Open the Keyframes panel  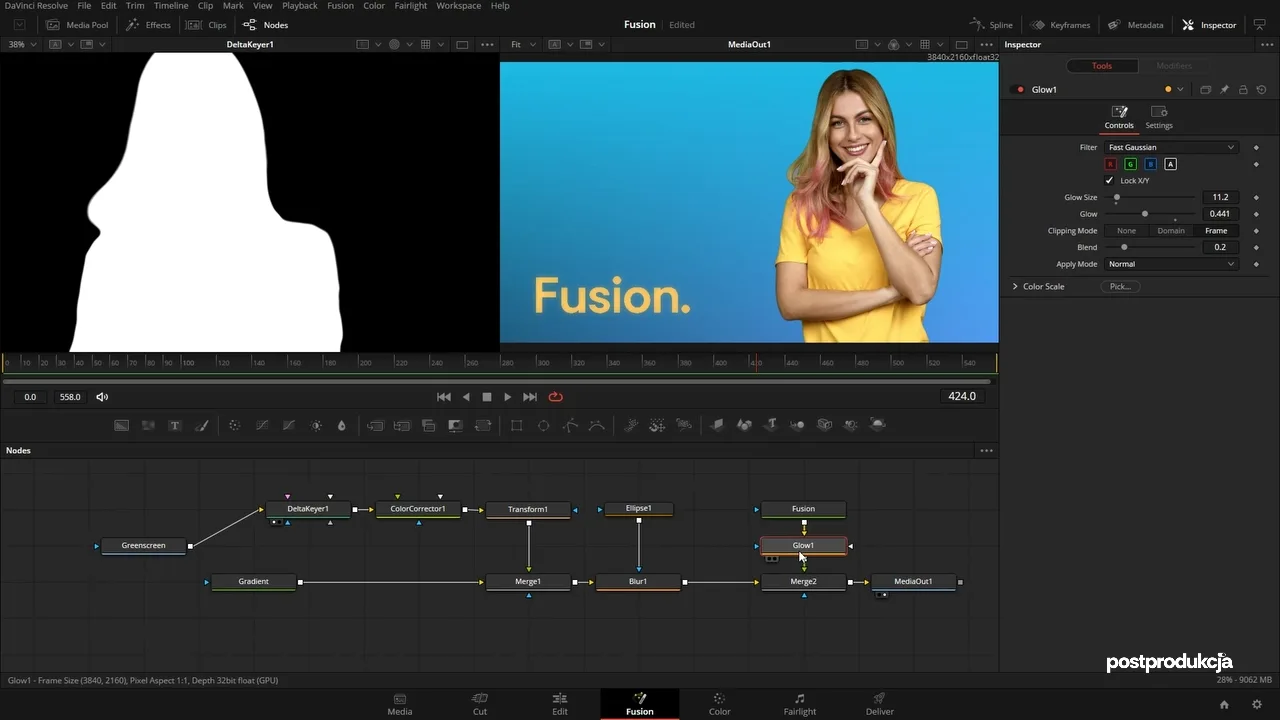[1061, 25]
